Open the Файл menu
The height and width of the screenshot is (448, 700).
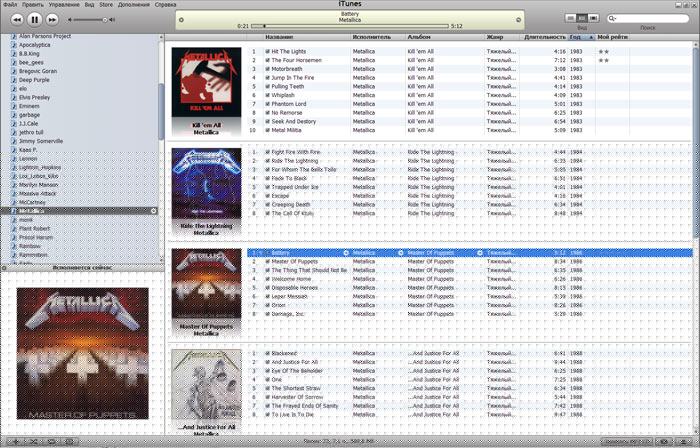[x=10, y=4]
